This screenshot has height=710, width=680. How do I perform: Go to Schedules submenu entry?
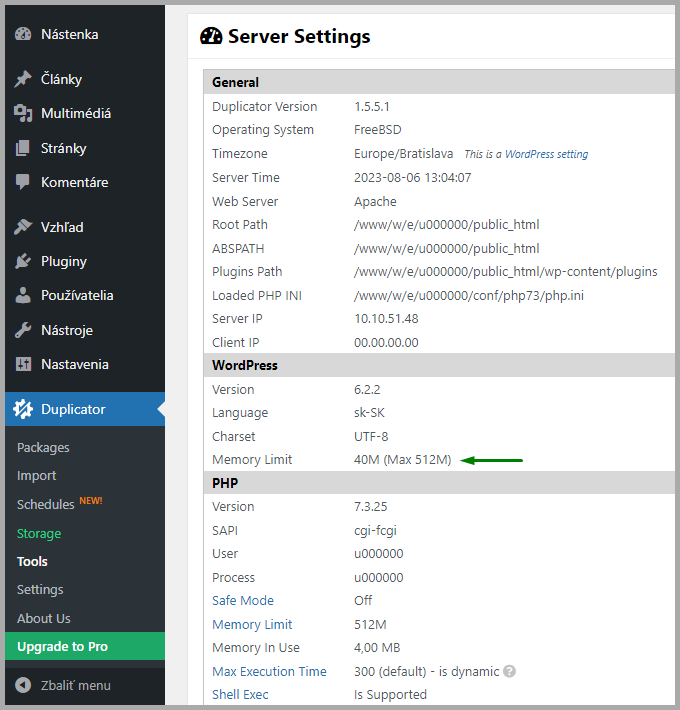[x=46, y=505]
